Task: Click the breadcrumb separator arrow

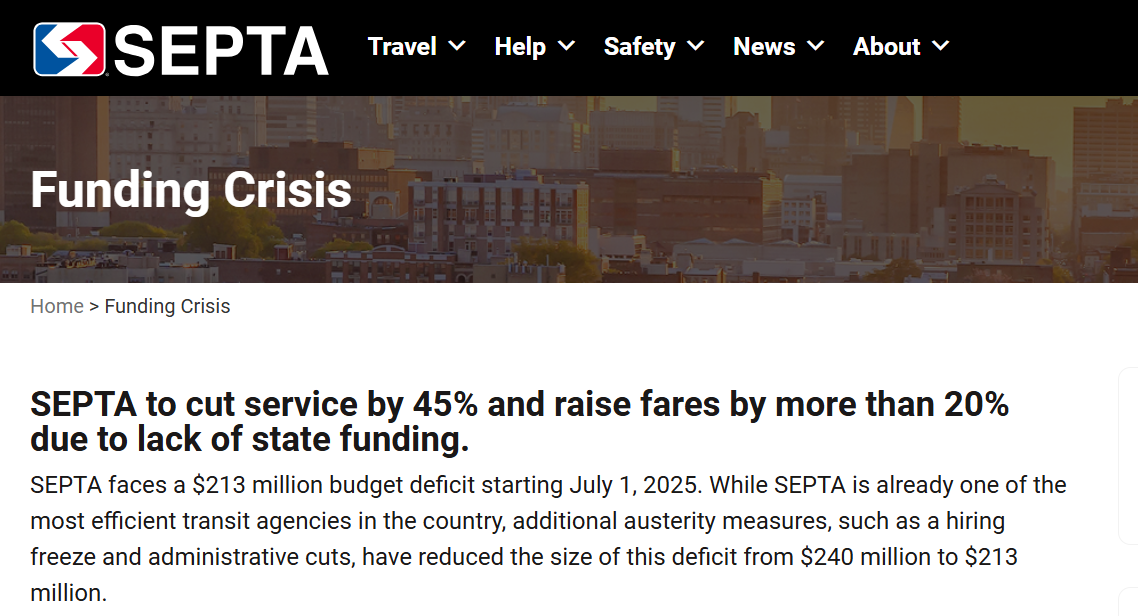Action: click(x=94, y=306)
